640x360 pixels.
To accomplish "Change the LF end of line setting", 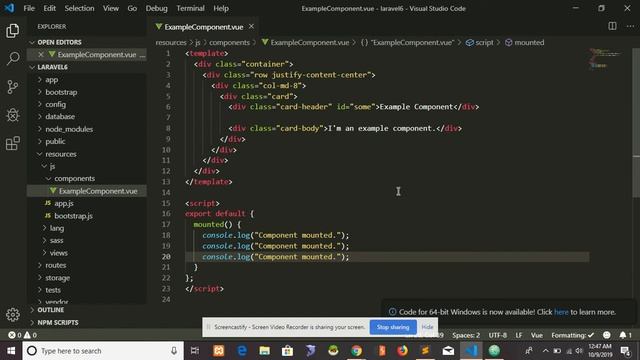I will pyautogui.click(x=518, y=335).
